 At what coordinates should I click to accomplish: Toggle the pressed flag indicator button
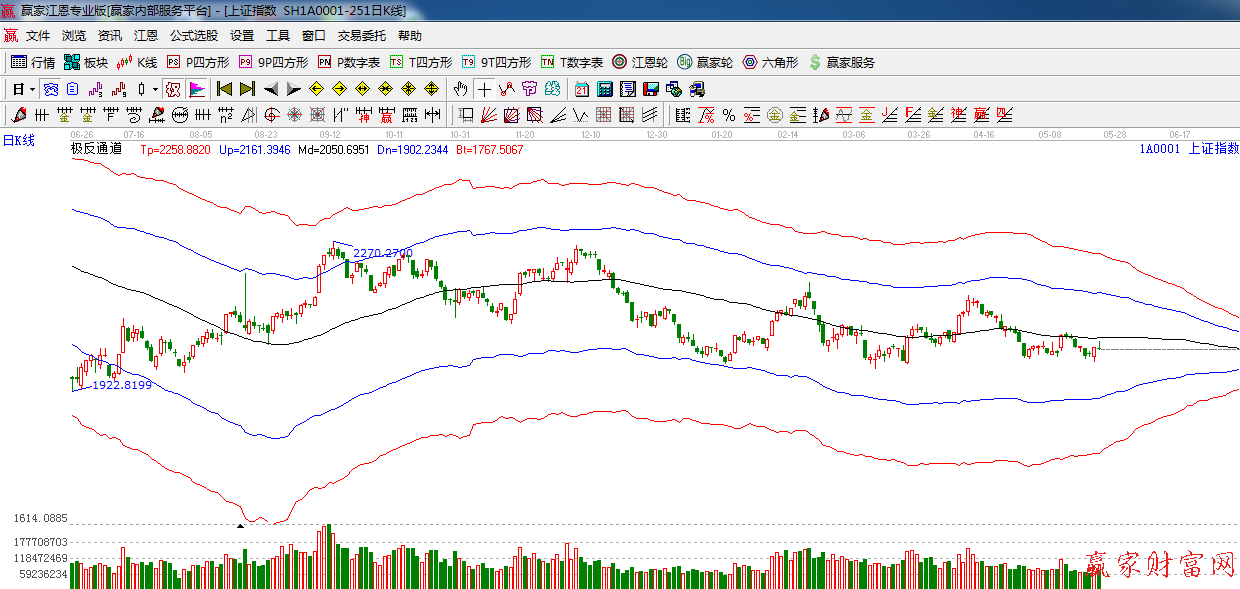pyautogui.click(x=197, y=89)
